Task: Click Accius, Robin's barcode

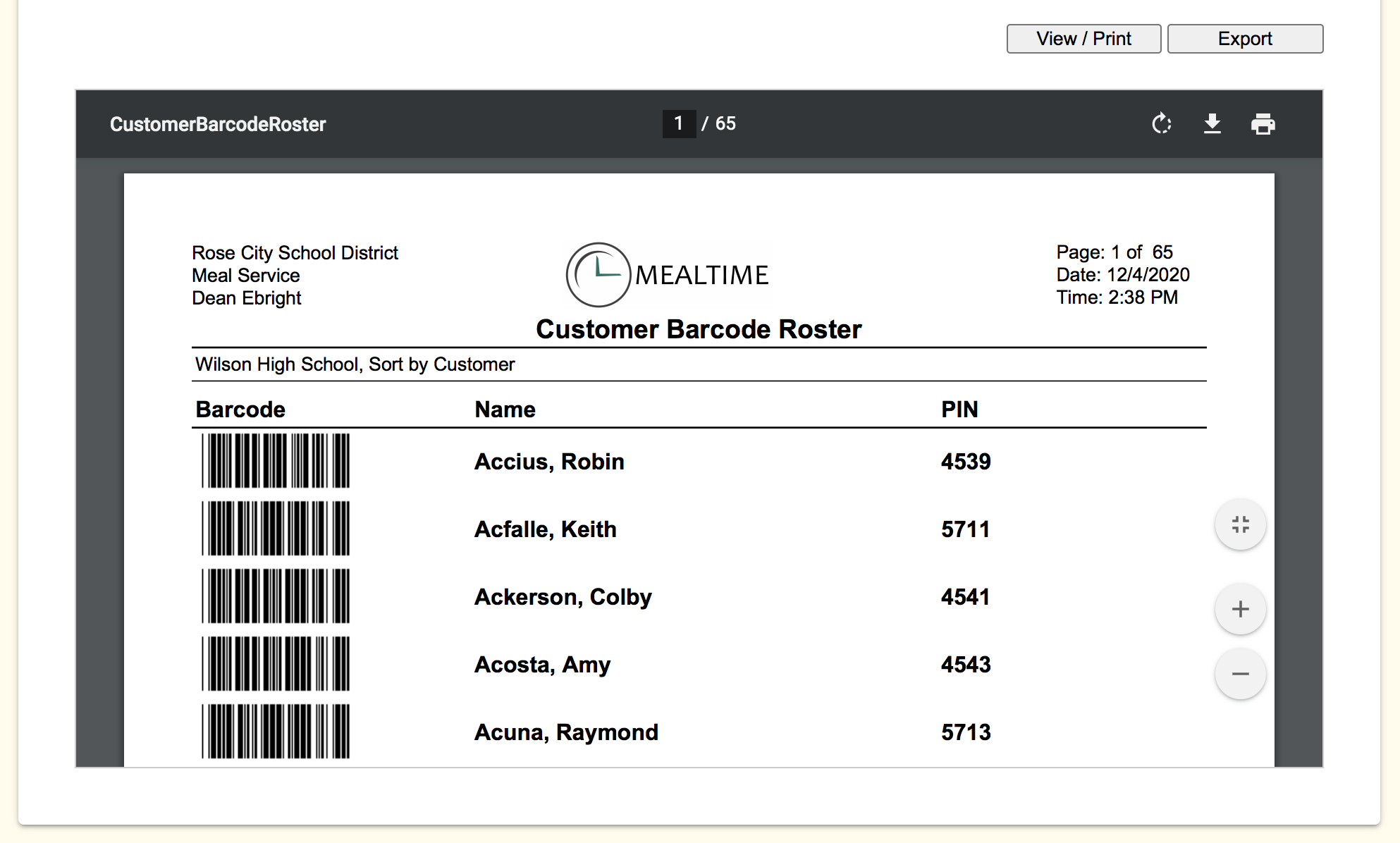Action: click(276, 461)
